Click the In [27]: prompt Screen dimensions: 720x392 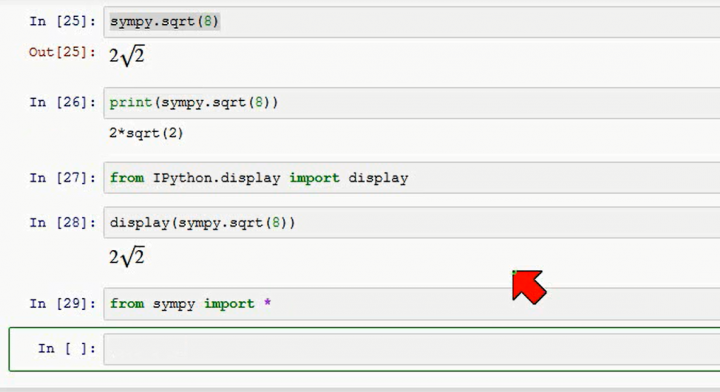(x=63, y=178)
